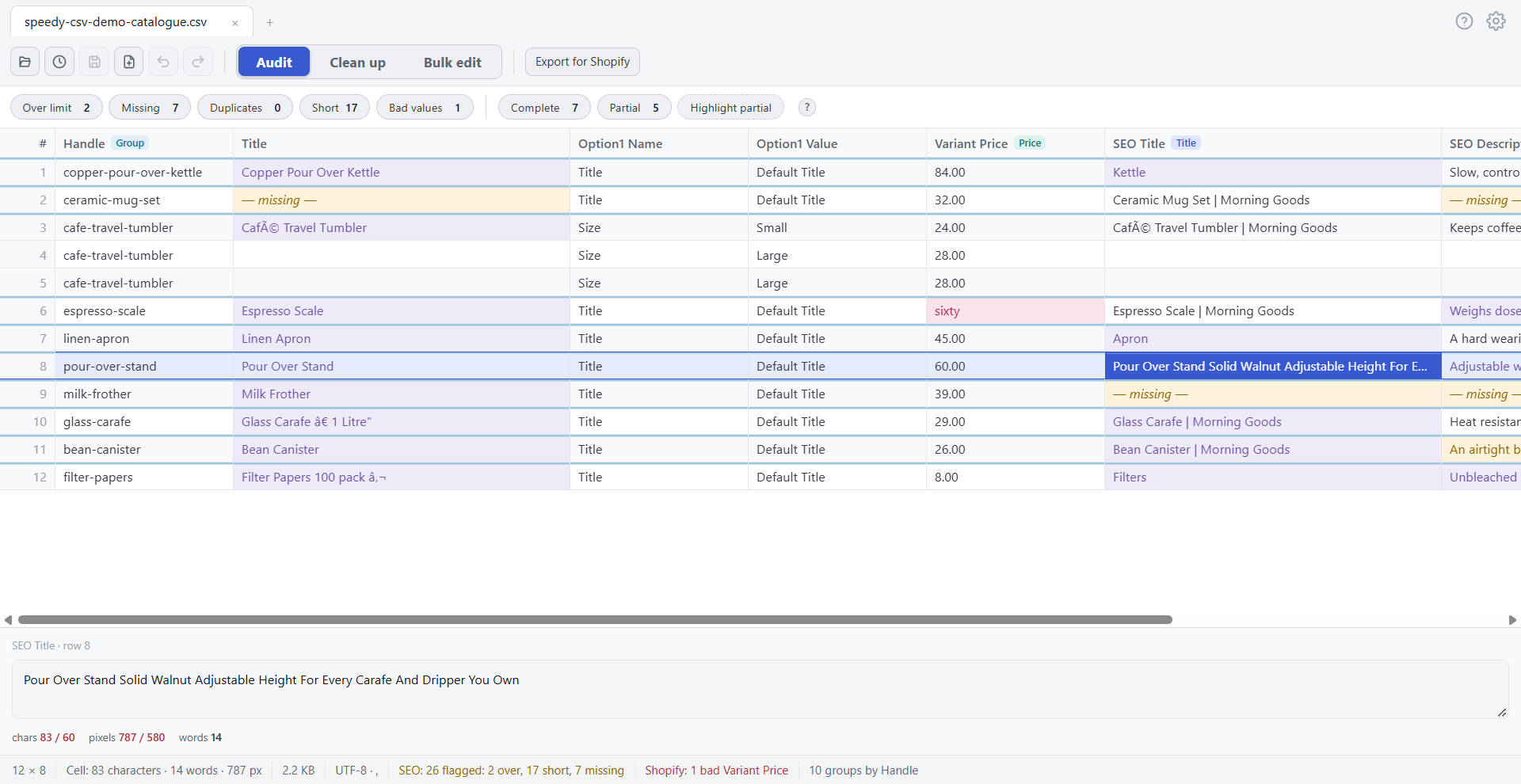
Task: Open a file with the folder icon
Action: 25,62
